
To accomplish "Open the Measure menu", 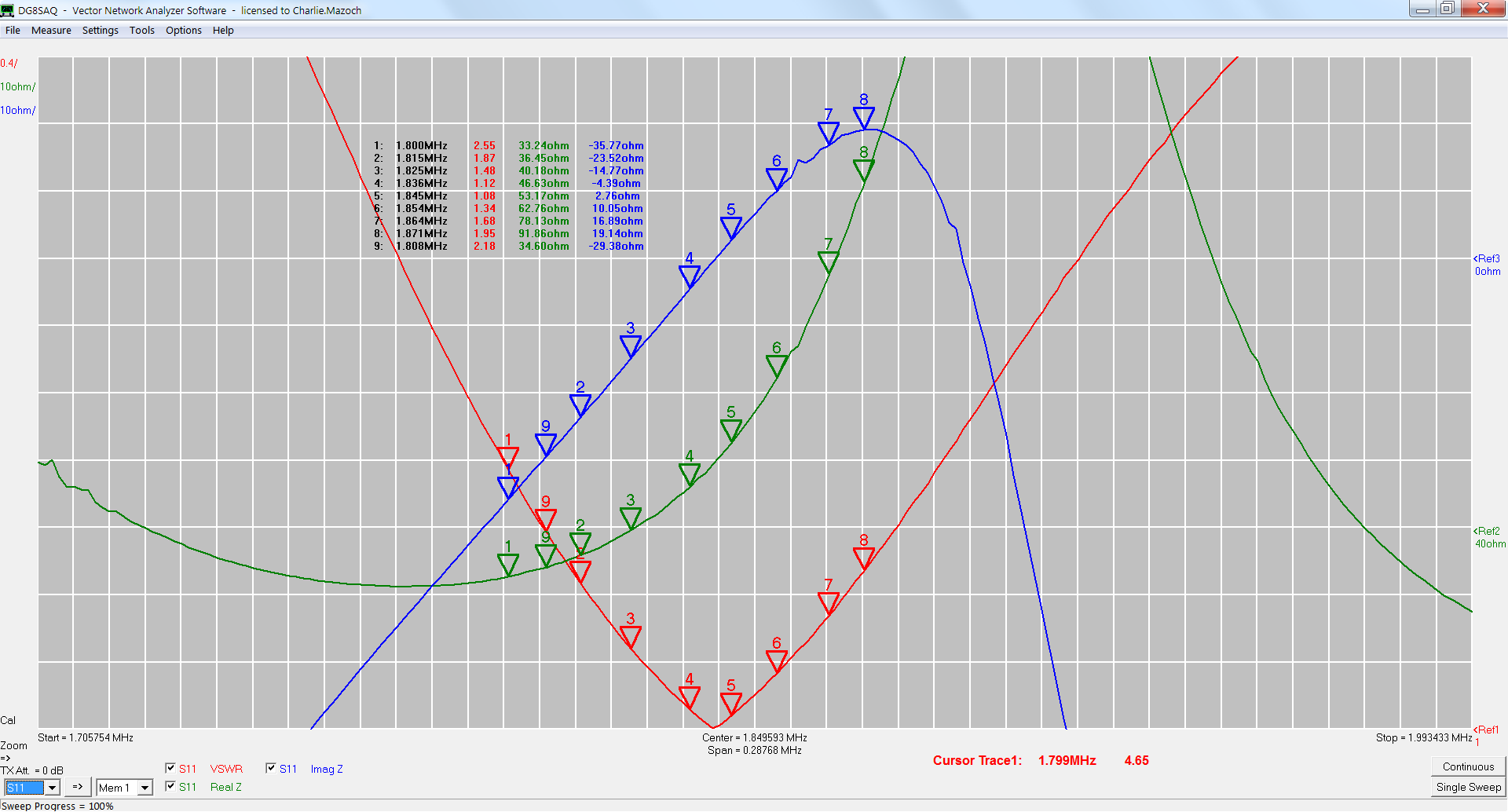I will click(51, 31).
